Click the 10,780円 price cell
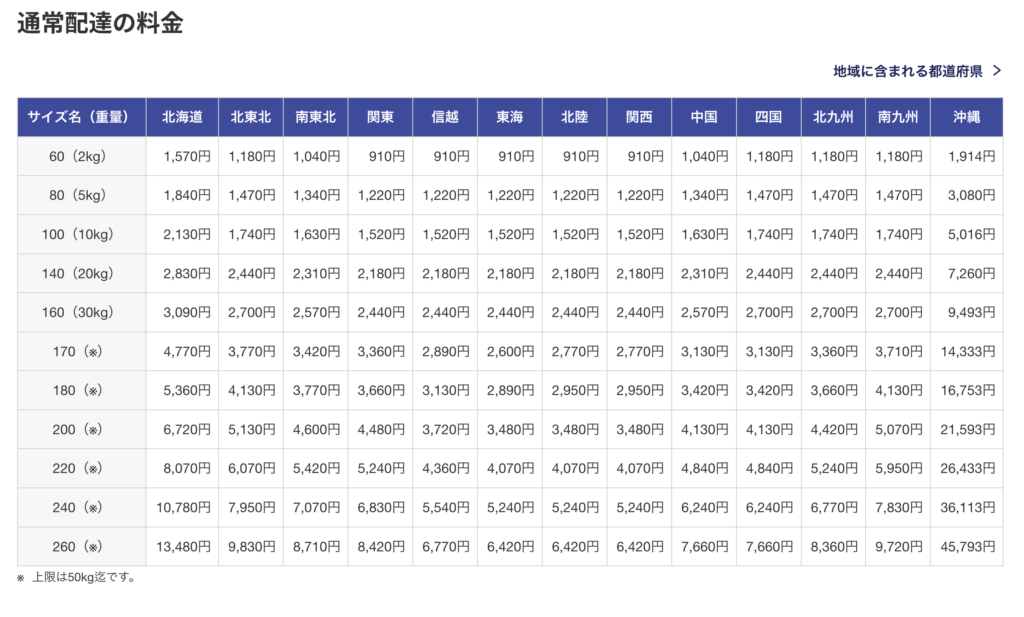The image size is (1024, 617). point(182,507)
